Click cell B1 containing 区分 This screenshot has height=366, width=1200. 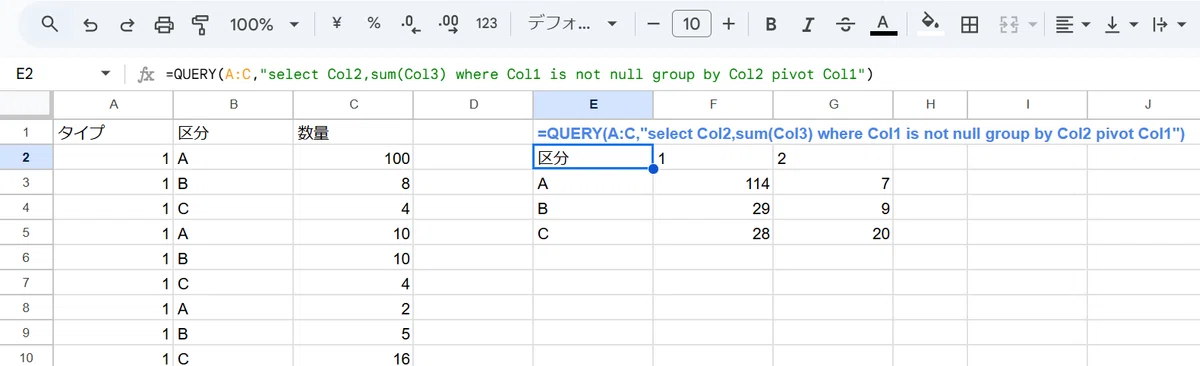click(x=233, y=132)
